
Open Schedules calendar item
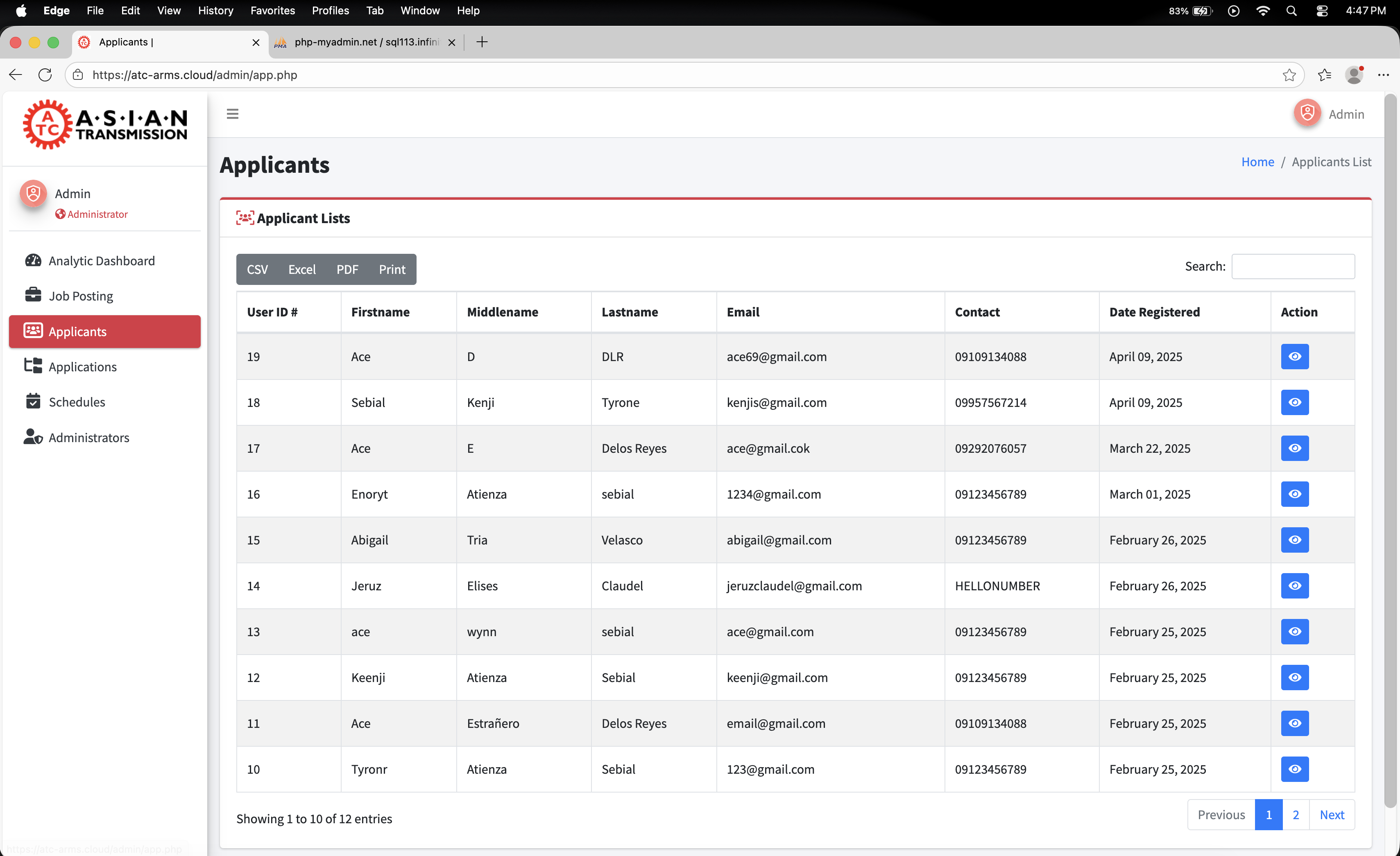click(x=77, y=402)
